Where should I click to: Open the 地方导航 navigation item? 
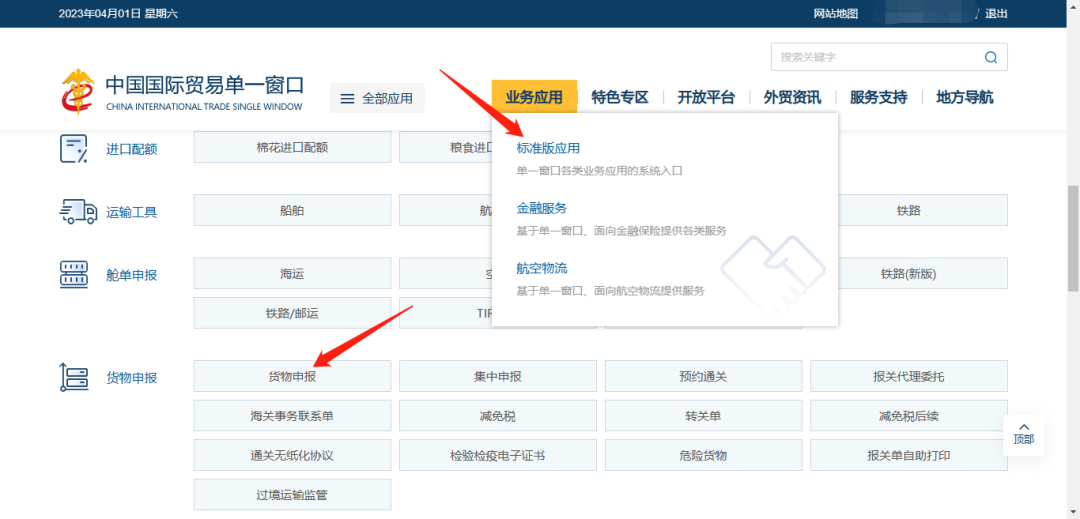coord(964,97)
